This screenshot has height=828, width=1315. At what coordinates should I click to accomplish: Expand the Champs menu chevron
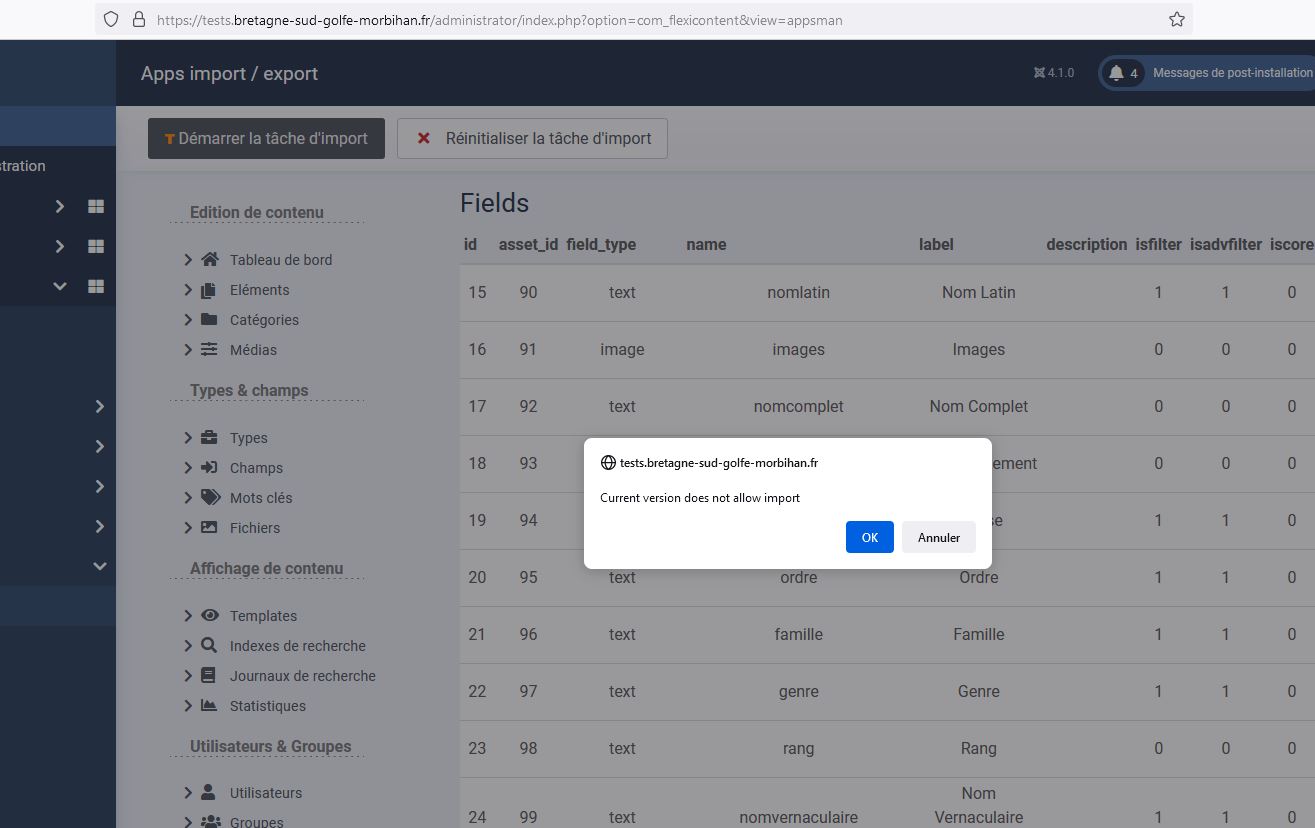(188, 468)
